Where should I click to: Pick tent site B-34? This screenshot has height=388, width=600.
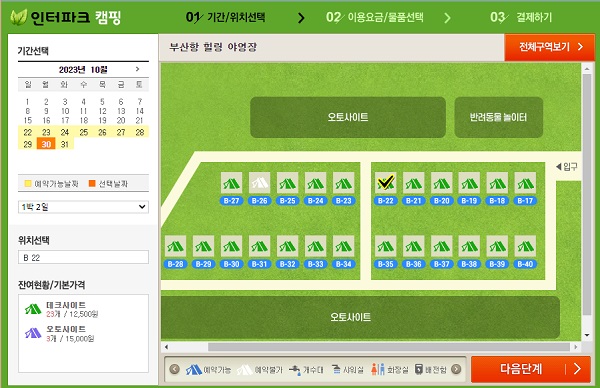(343, 246)
